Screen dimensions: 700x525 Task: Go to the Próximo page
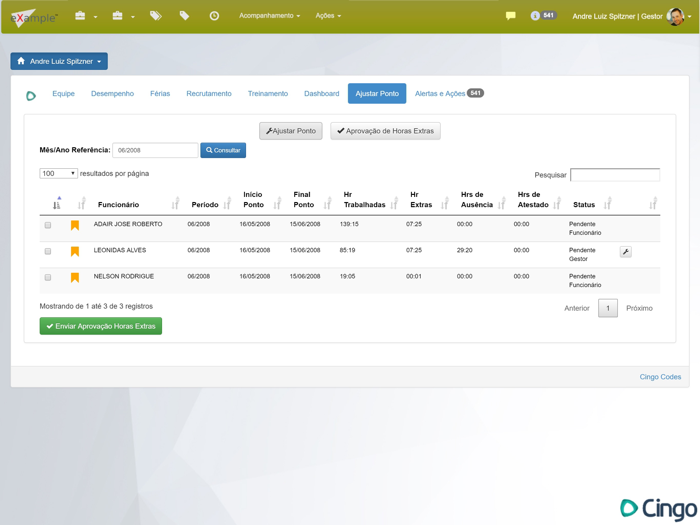click(x=639, y=308)
